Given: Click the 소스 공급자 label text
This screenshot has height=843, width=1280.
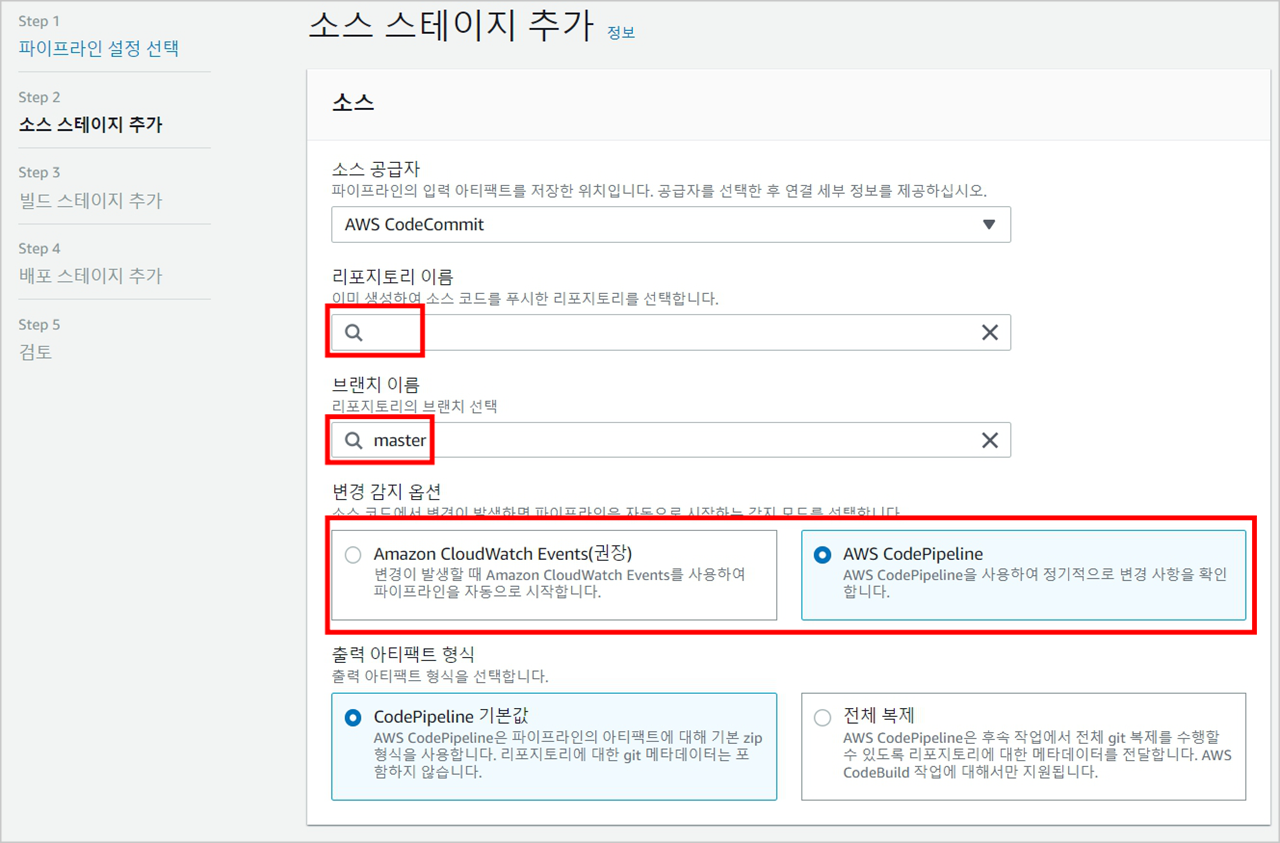Looking at the screenshot, I should [x=376, y=170].
